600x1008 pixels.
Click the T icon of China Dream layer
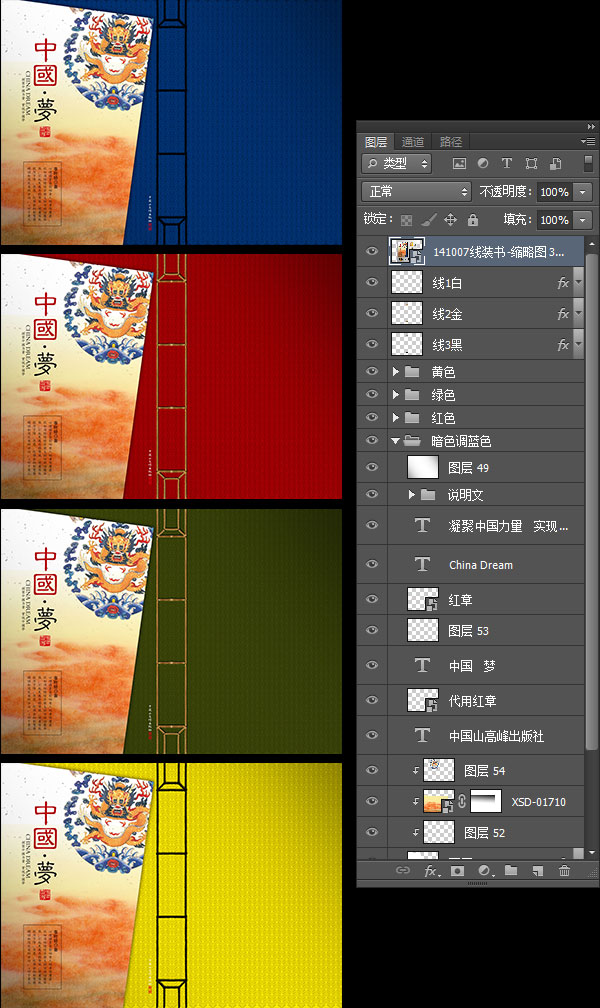click(423, 564)
